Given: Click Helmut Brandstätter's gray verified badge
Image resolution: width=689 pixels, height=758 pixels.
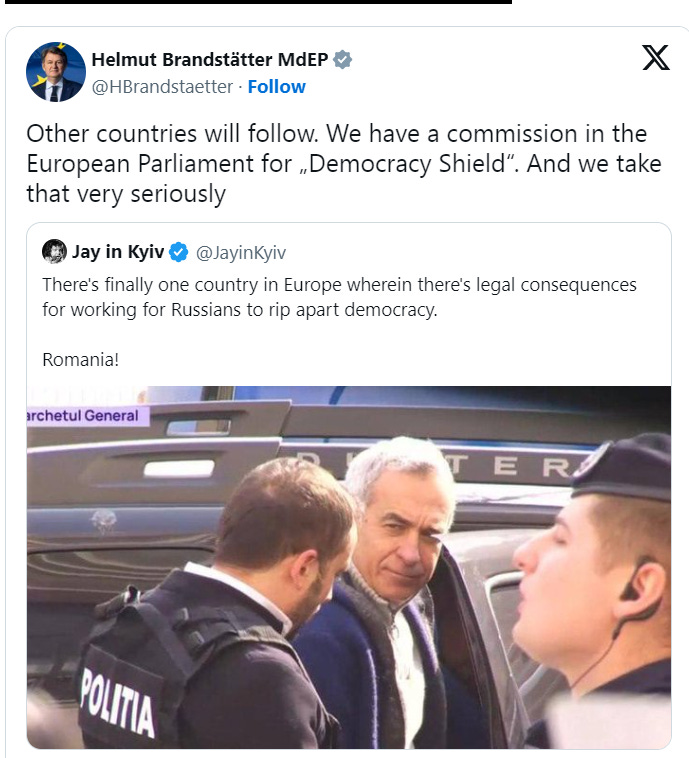Looking at the screenshot, I should click(342, 59).
